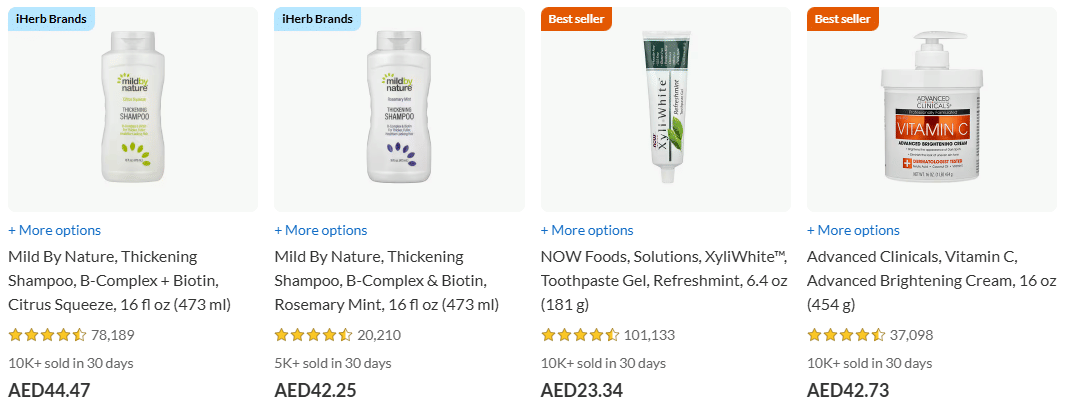The image size is (1066, 400).
Task: Click iHerb Brands badge on Citrus shampoo
Action: (x=51, y=19)
